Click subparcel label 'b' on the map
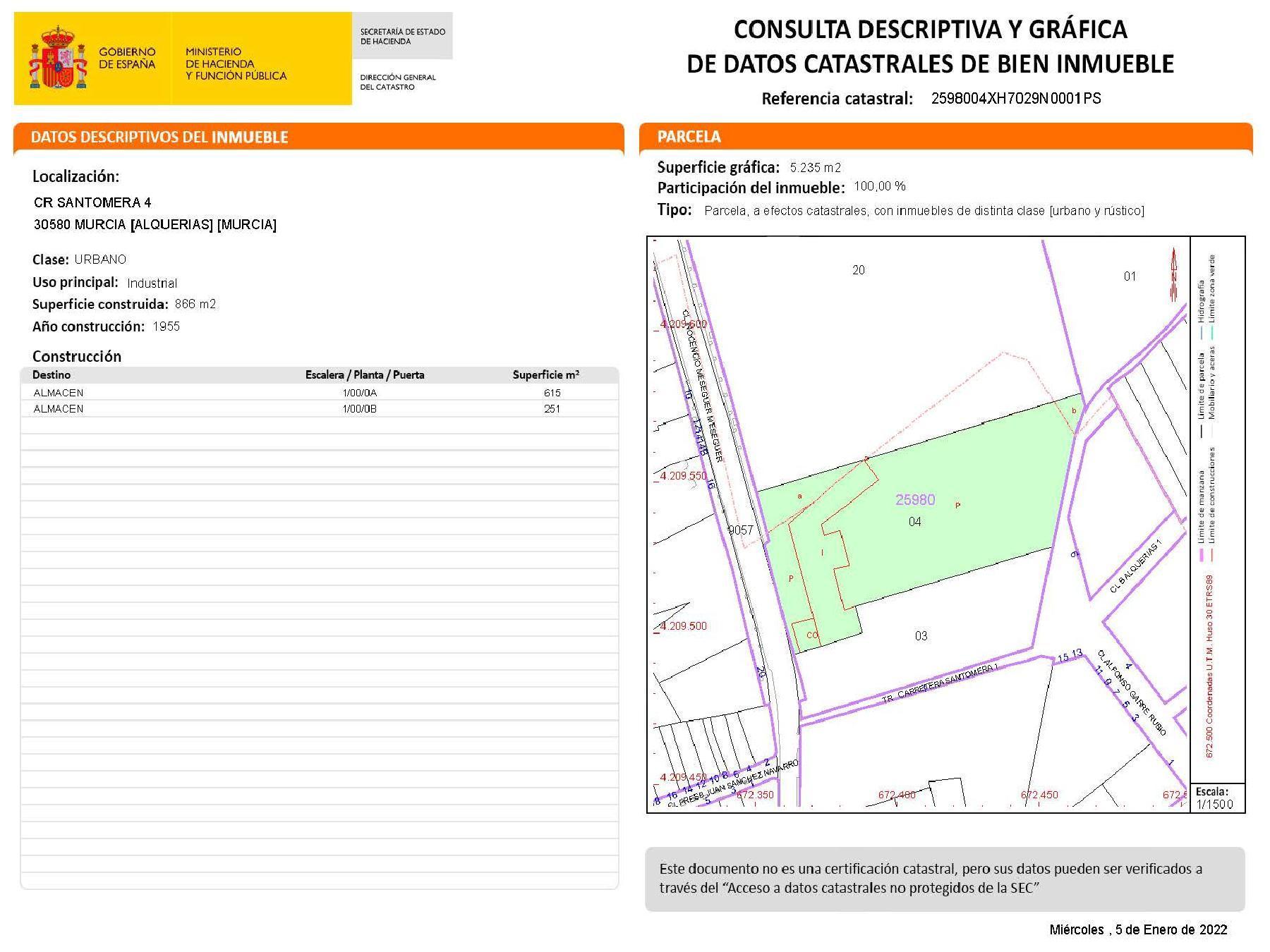The width and height of the screenshot is (1270, 952). tap(1074, 410)
